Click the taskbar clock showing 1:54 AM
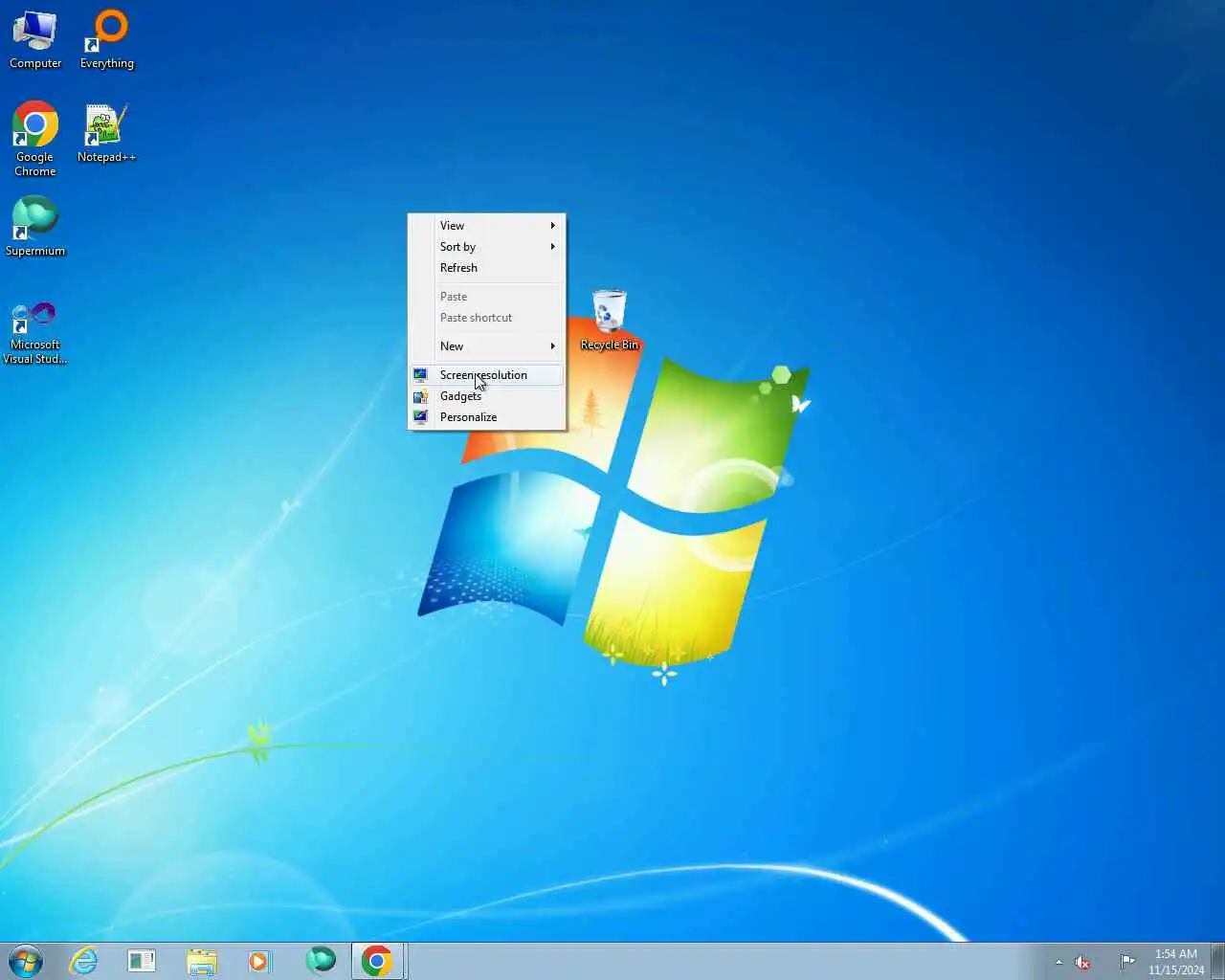Viewport: 1225px width, 980px height. pos(1176,962)
